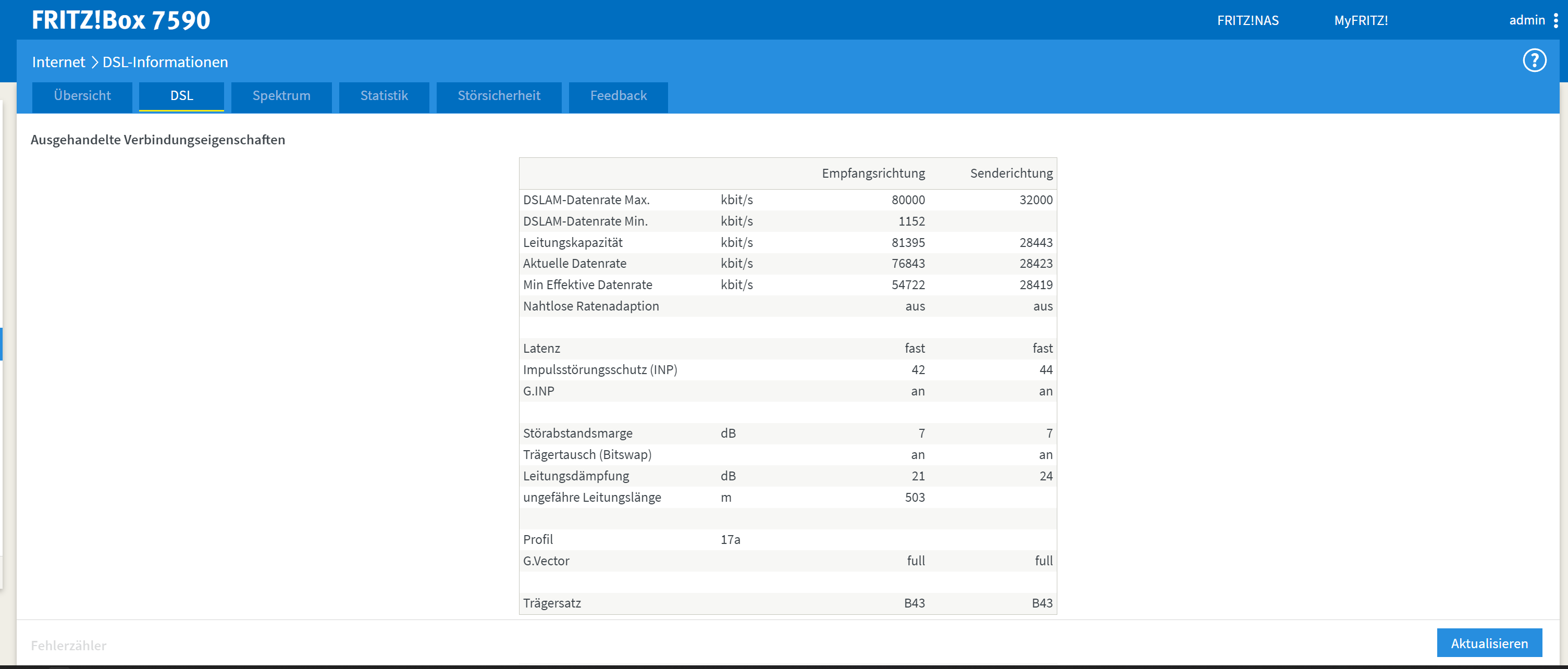This screenshot has width=1568, height=669.
Task: Go to the Feedback tab
Action: coord(618,96)
